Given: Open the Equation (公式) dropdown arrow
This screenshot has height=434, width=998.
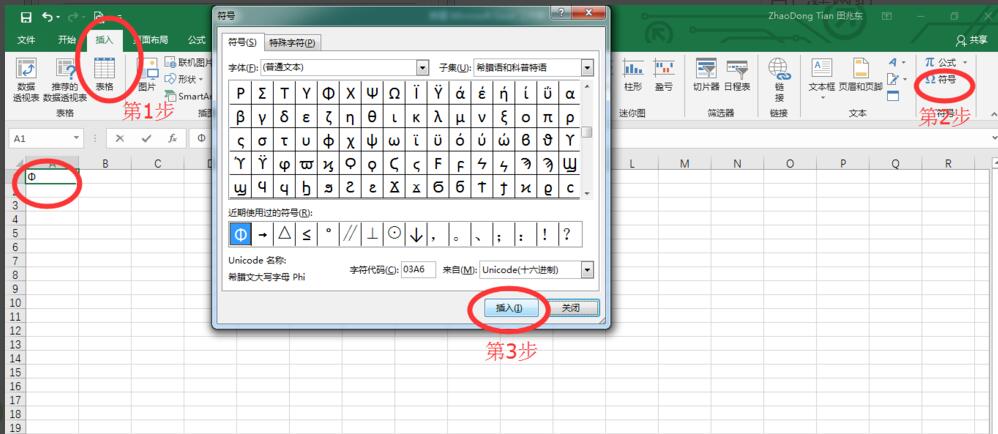Looking at the screenshot, I should (x=965, y=62).
